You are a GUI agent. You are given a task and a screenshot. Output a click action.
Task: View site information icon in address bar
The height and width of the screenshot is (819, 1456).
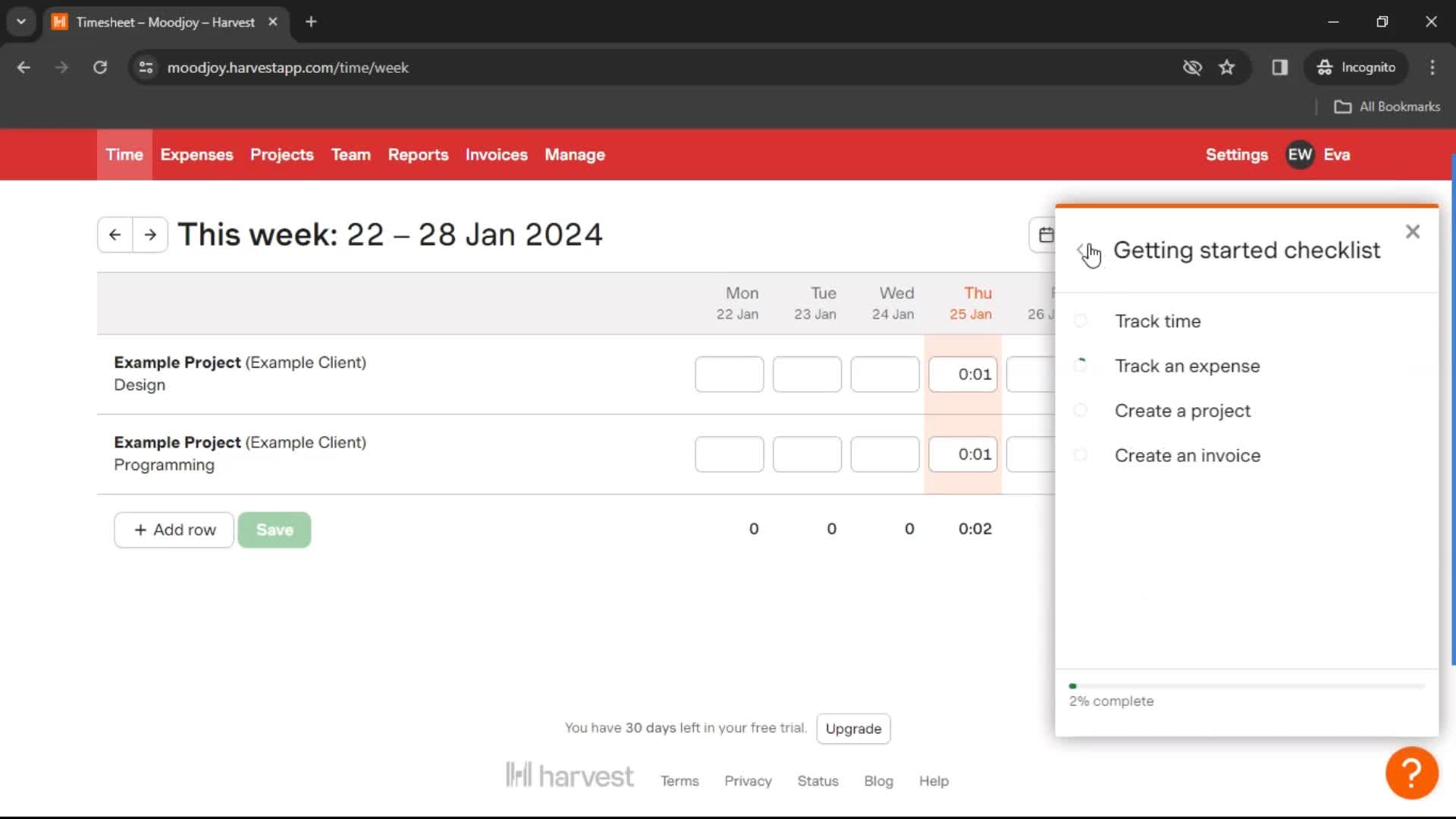point(146,67)
